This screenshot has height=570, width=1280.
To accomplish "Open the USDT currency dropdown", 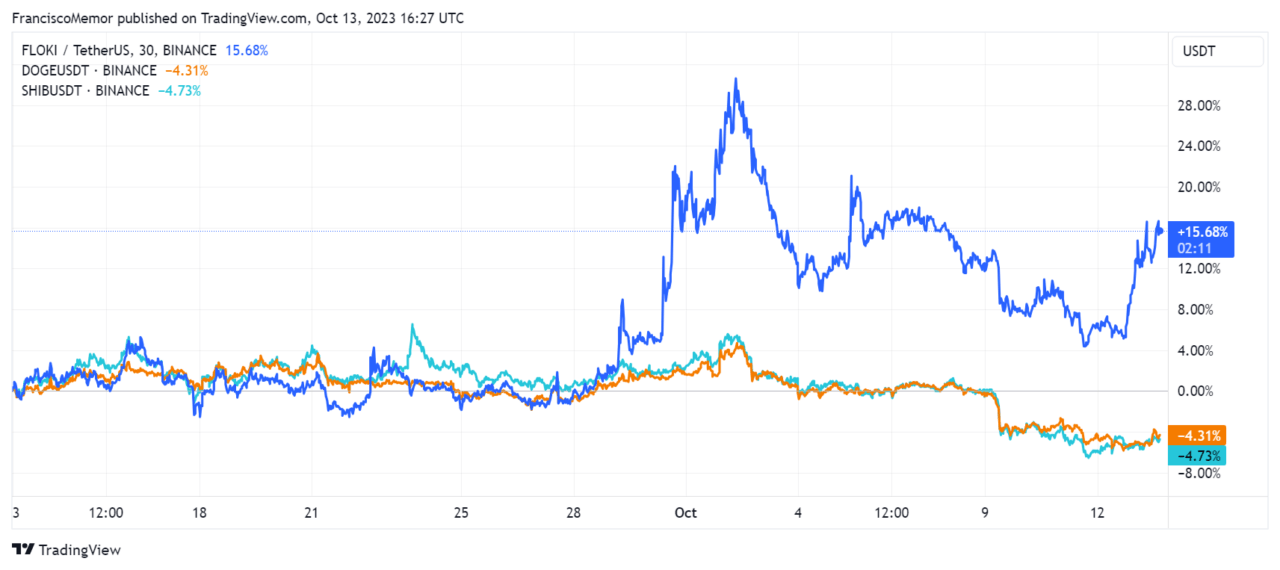I will click(x=1199, y=50).
